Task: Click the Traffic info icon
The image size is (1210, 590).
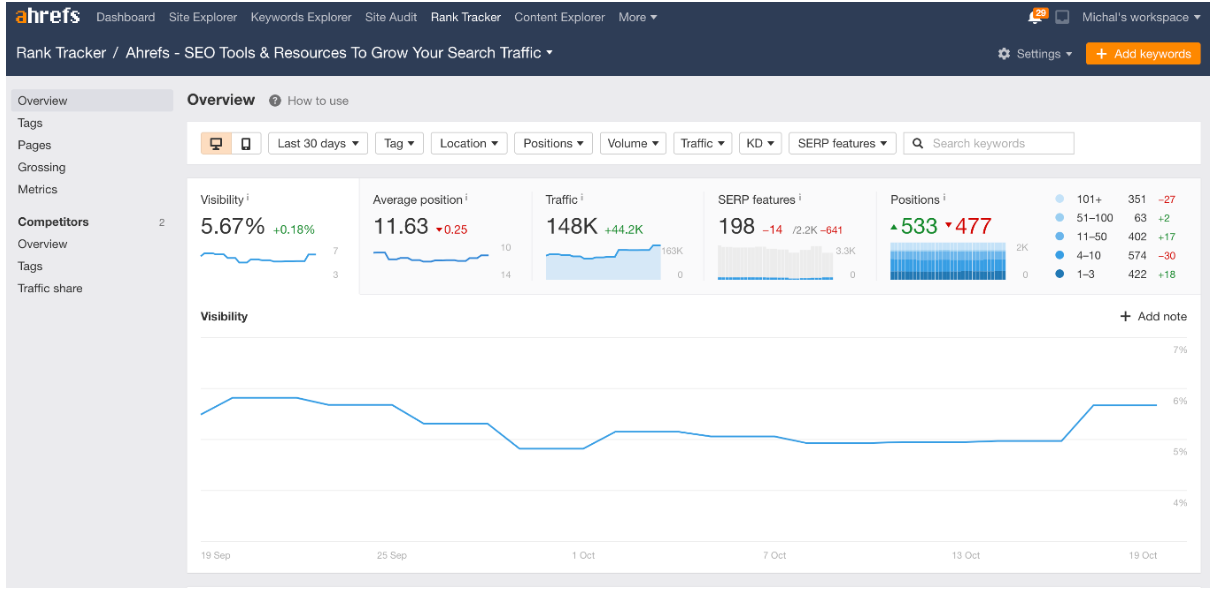Action: click(x=582, y=198)
